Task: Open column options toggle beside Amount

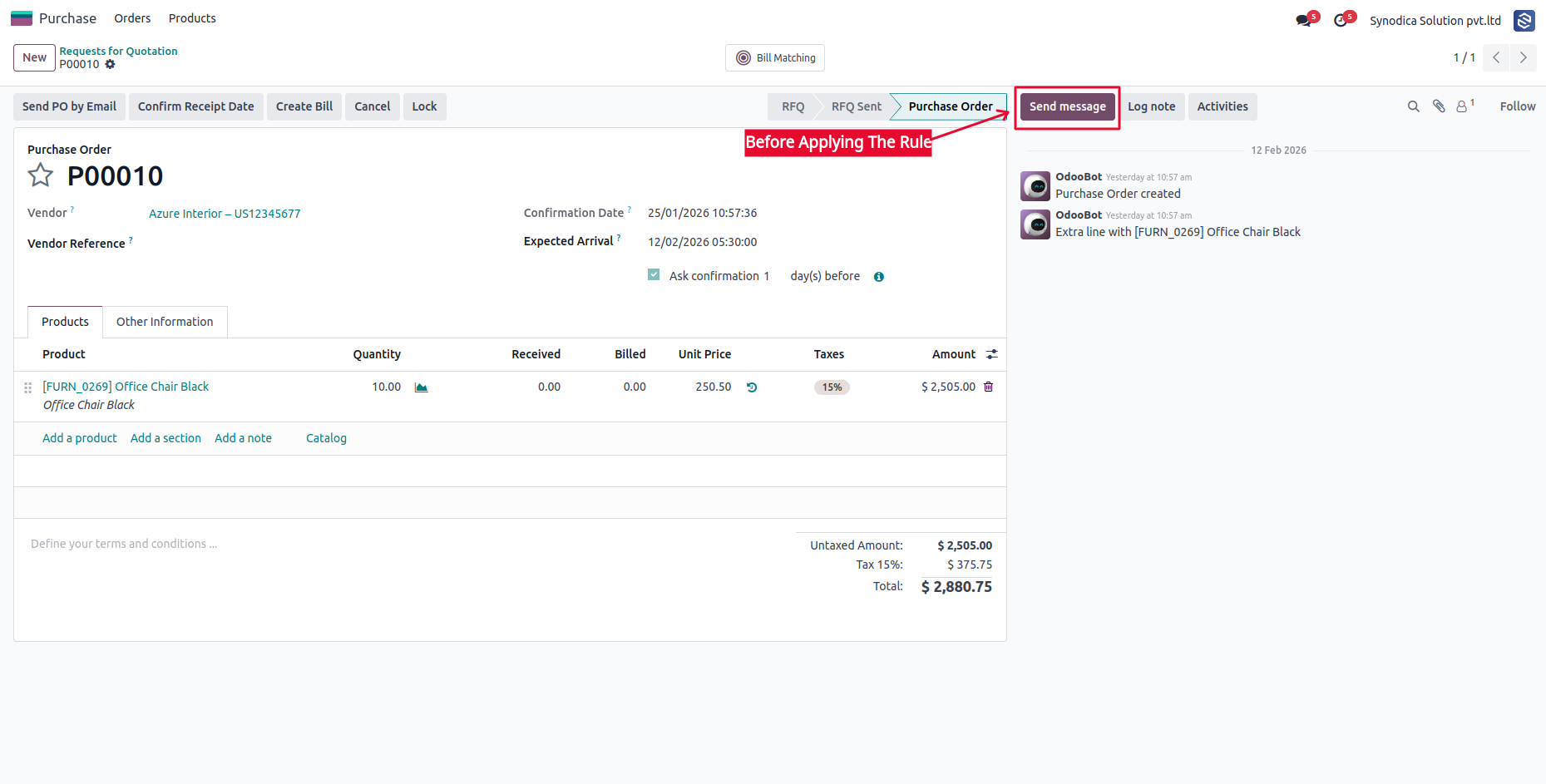Action: [991, 354]
